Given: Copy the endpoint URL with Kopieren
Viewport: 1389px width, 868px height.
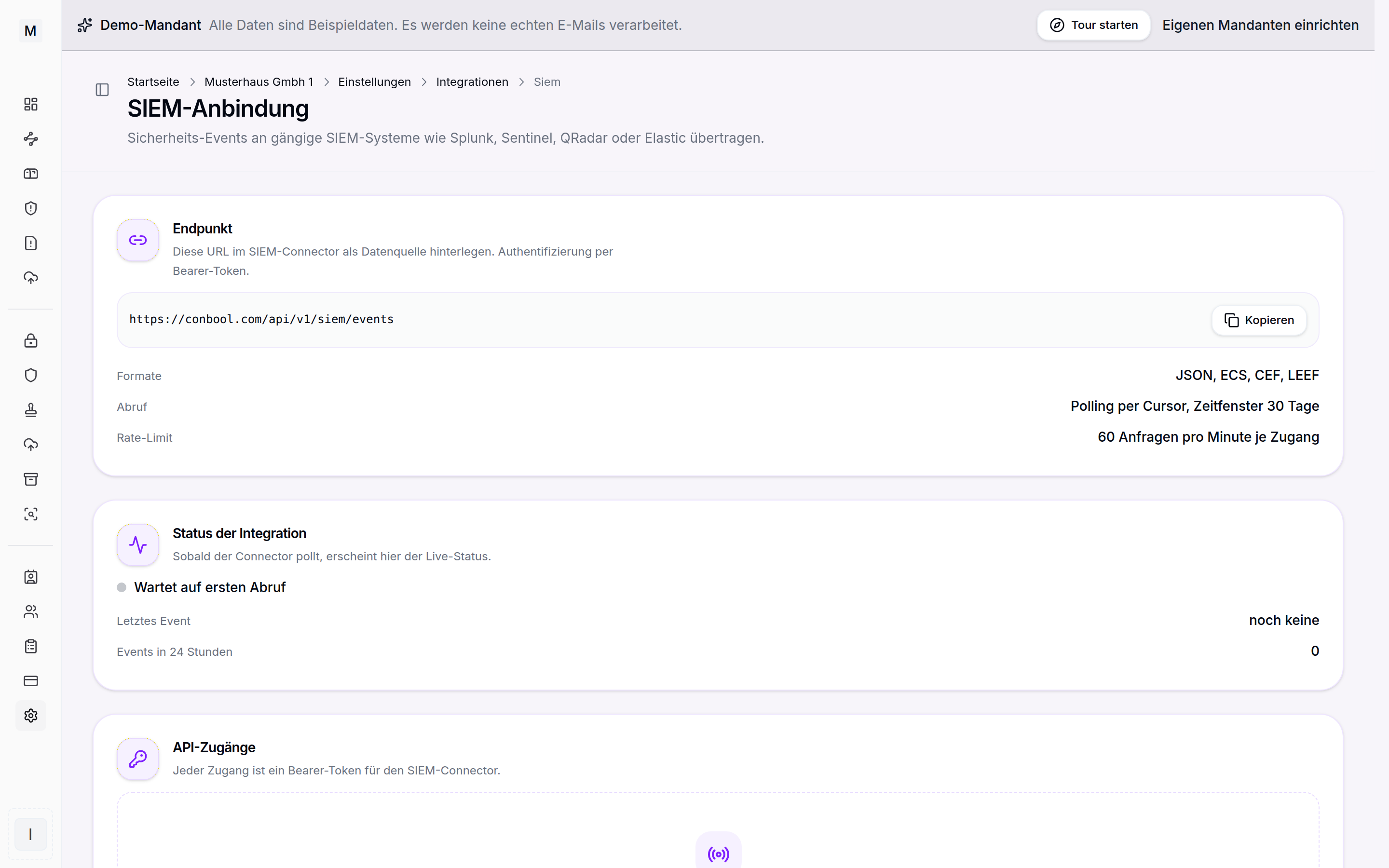Looking at the screenshot, I should pos(1259,320).
